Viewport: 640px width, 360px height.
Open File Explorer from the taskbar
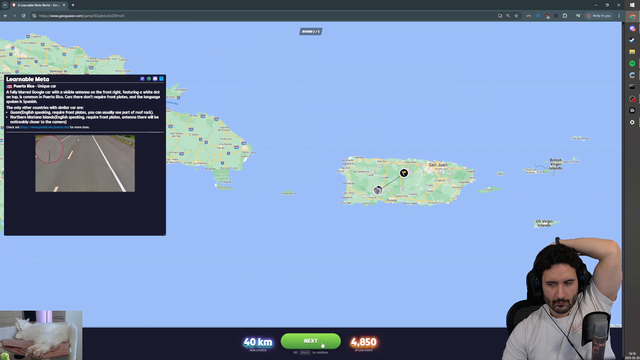pos(632,52)
